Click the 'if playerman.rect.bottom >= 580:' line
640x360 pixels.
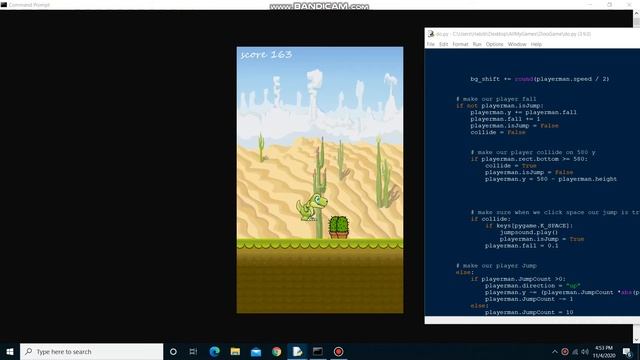[529, 159]
